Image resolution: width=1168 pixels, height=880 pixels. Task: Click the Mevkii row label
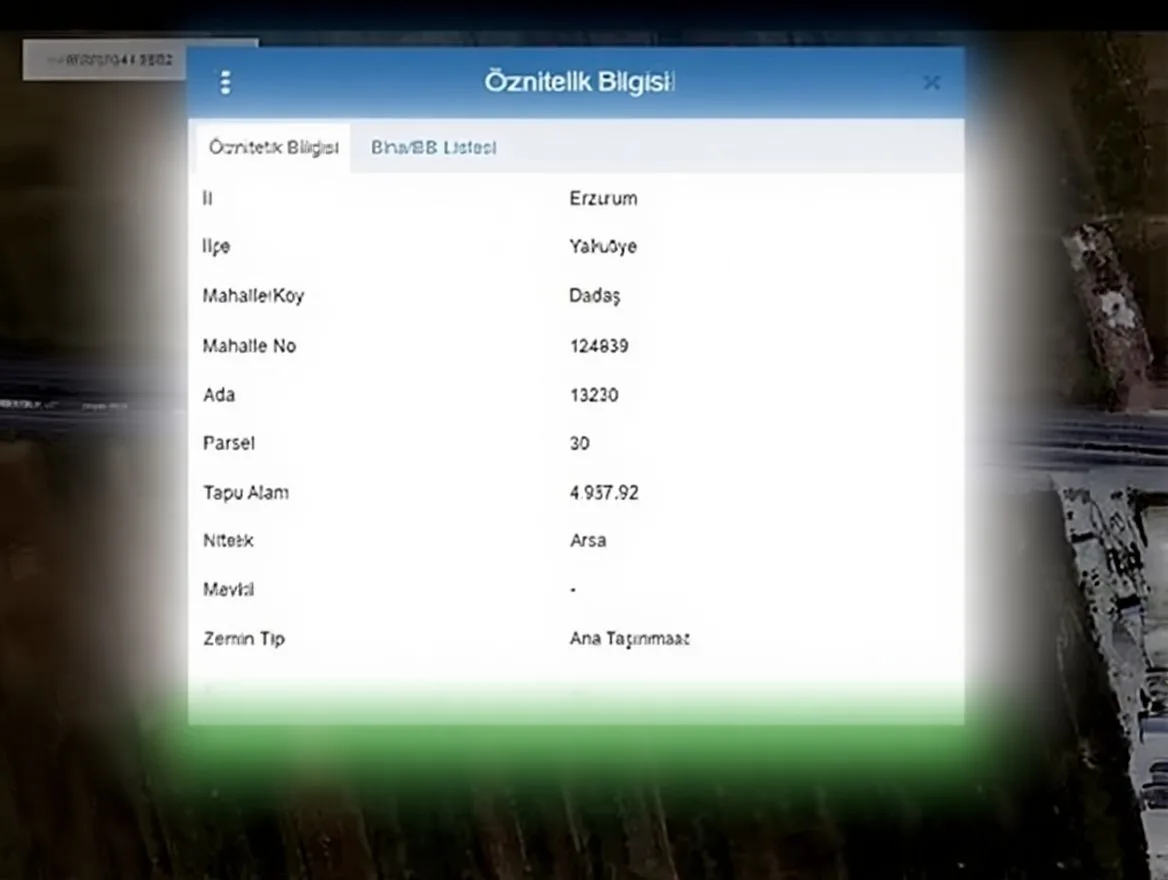229,589
